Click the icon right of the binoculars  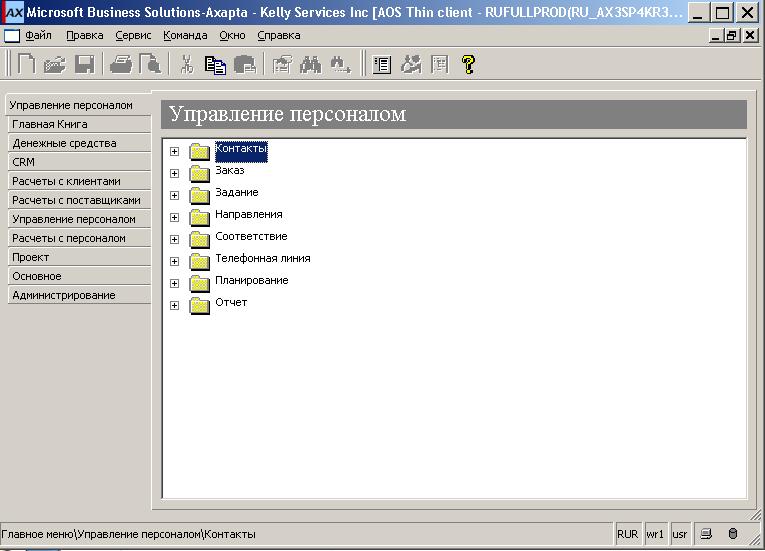tap(340, 64)
